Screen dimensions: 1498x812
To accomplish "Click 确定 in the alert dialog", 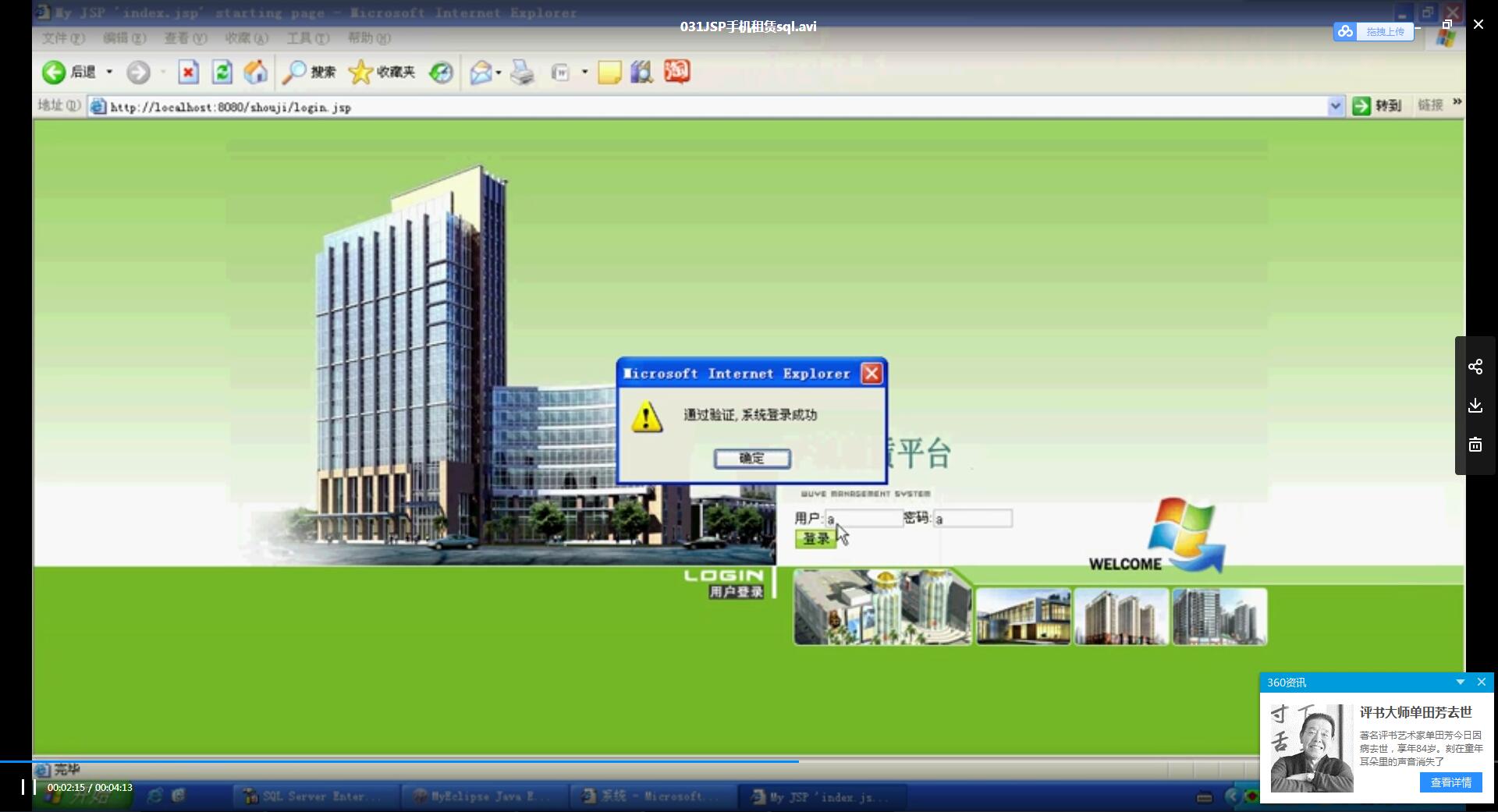I will tap(752, 459).
